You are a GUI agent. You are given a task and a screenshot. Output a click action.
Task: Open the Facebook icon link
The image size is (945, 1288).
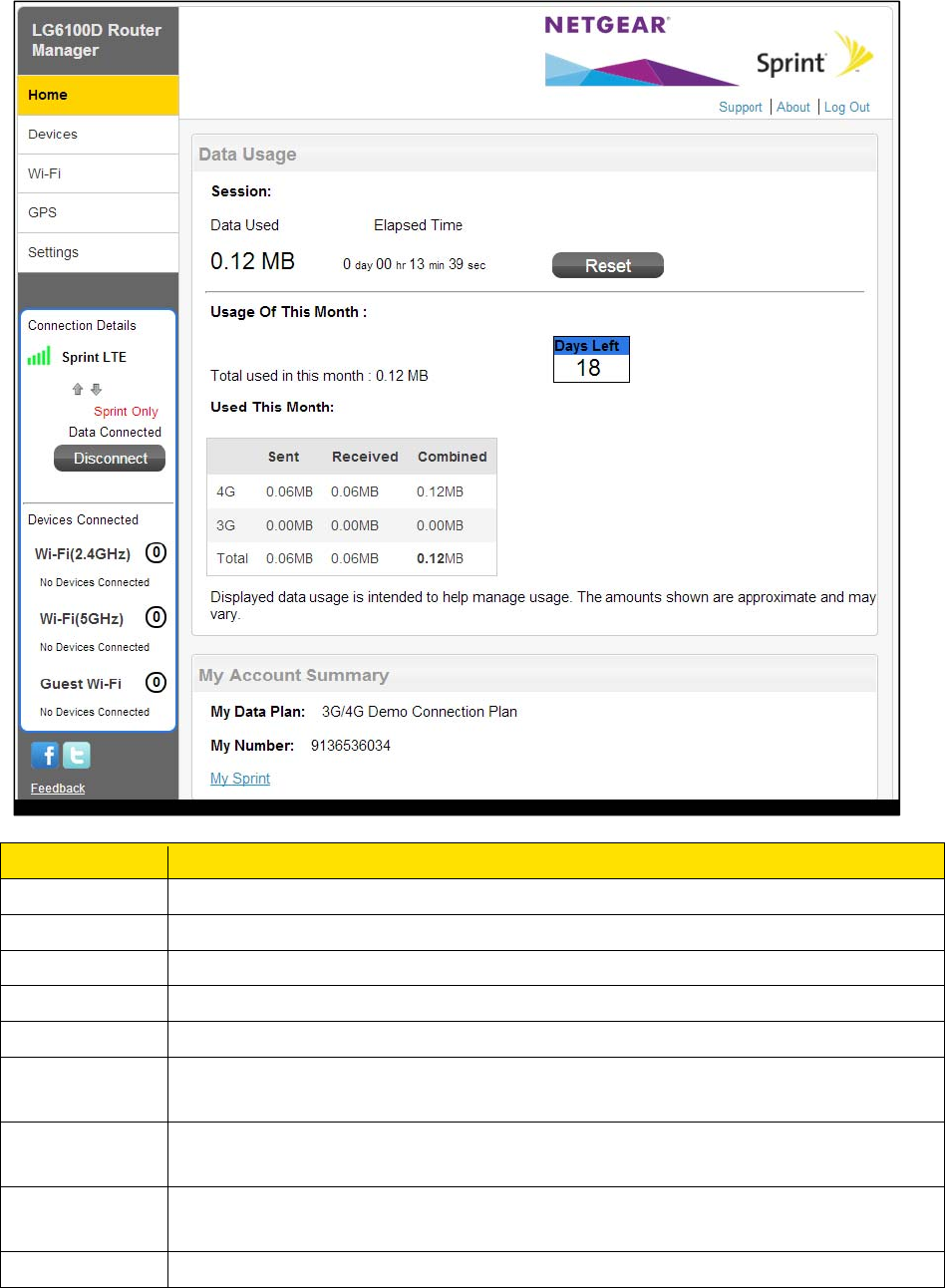(45, 756)
